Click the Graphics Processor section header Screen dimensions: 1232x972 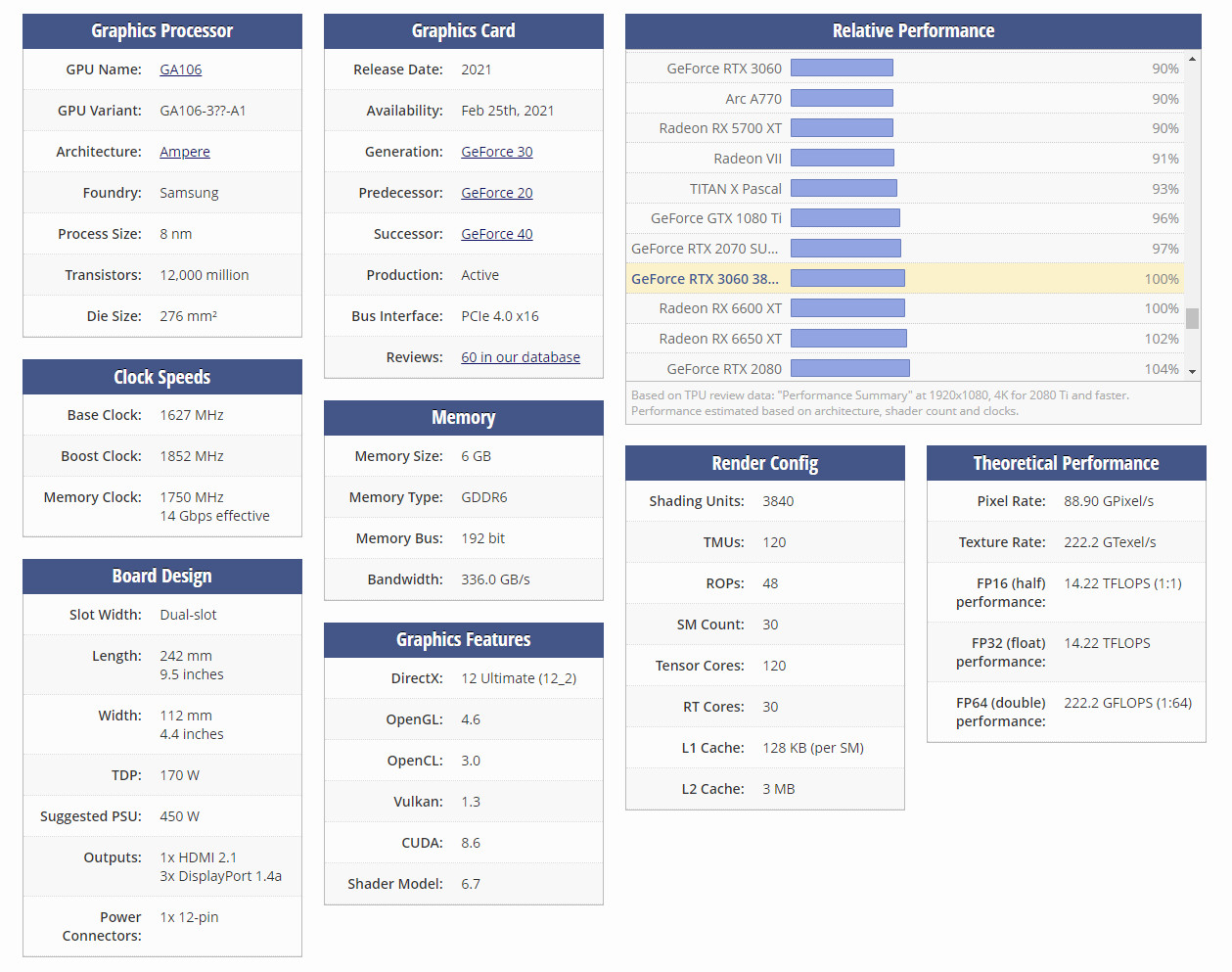[162, 31]
